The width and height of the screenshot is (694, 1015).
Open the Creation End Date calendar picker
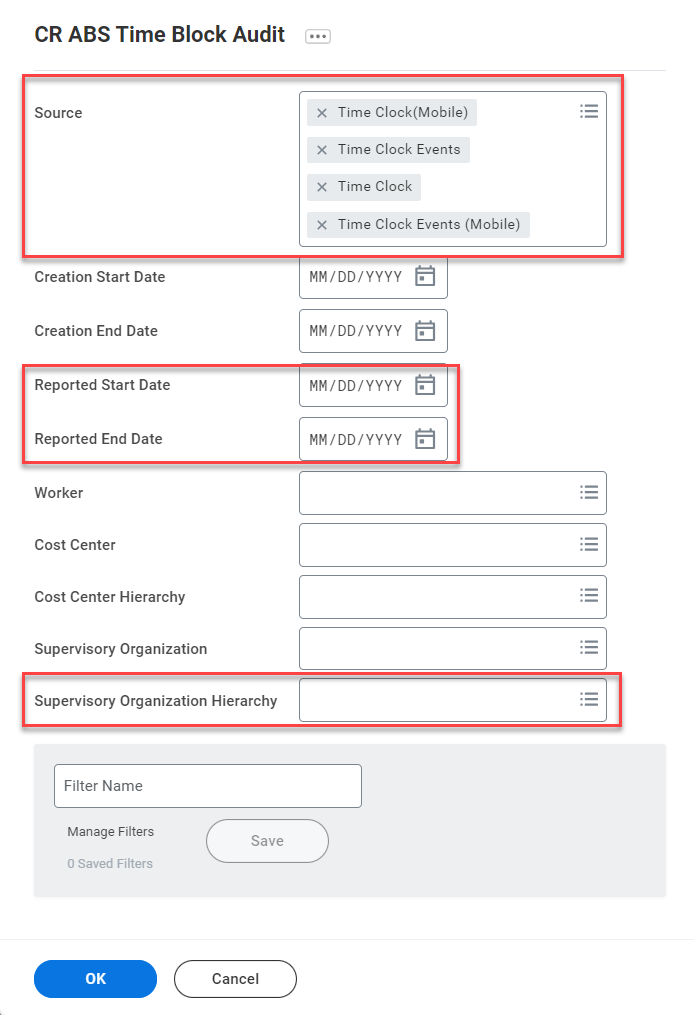425,331
